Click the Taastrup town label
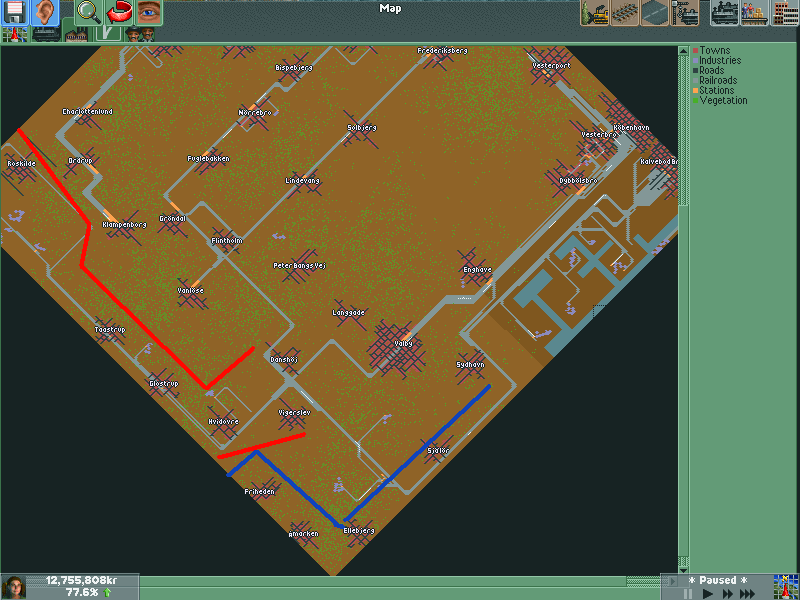 (110, 330)
